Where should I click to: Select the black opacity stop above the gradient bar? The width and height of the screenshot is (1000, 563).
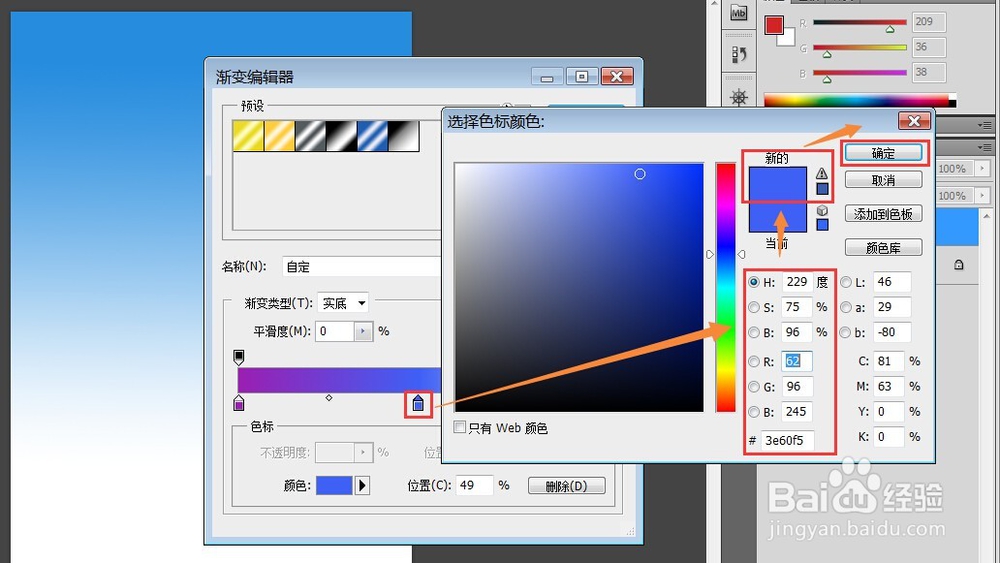pyautogui.click(x=239, y=356)
